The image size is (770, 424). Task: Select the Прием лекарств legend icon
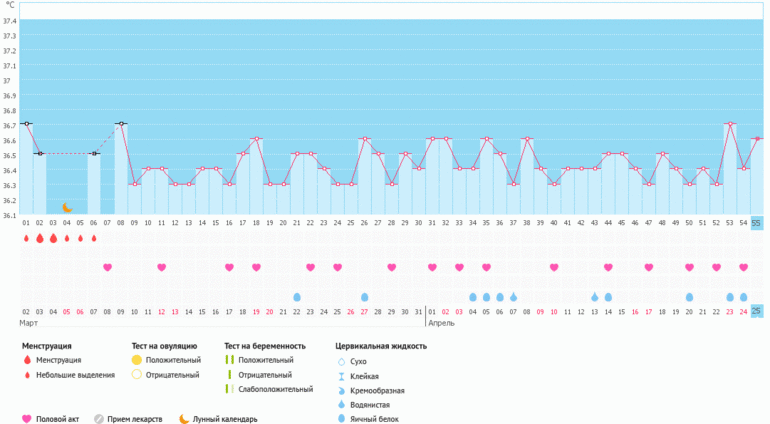(99, 419)
